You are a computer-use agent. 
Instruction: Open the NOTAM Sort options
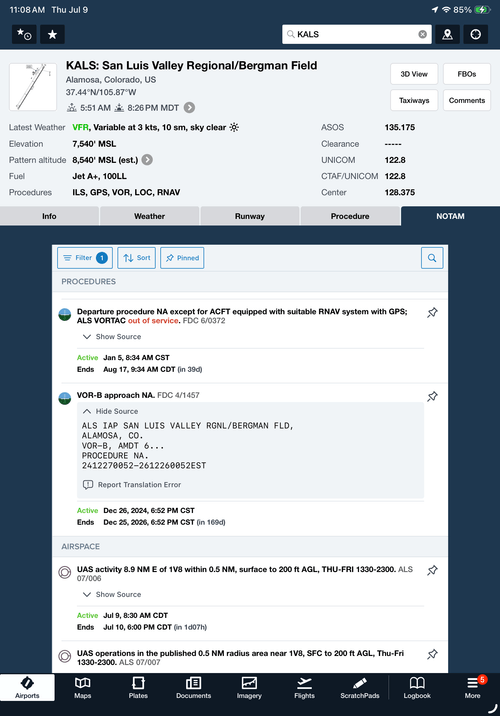(x=137, y=258)
